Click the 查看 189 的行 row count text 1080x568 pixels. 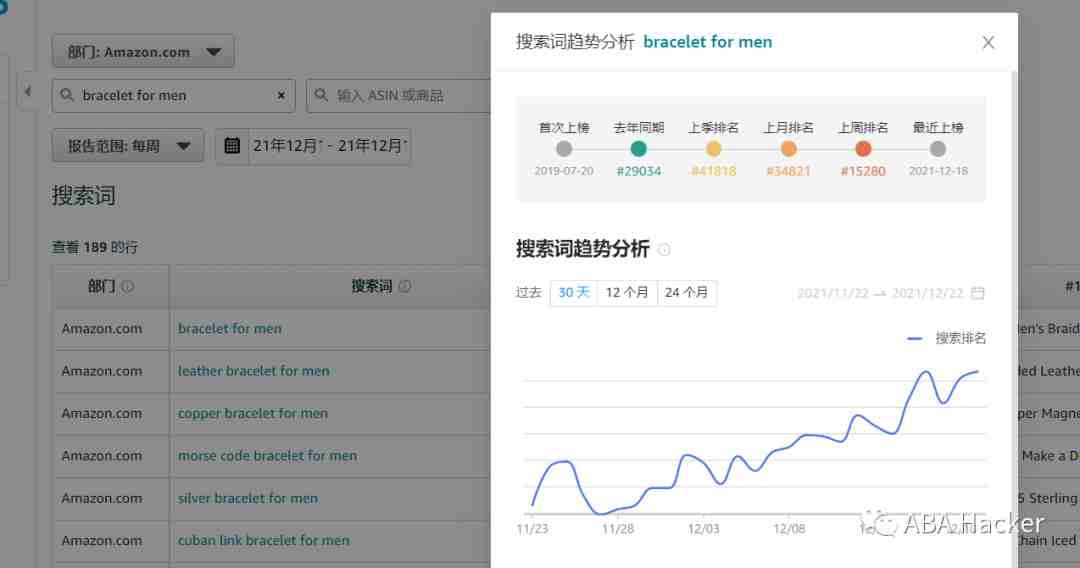pos(95,247)
